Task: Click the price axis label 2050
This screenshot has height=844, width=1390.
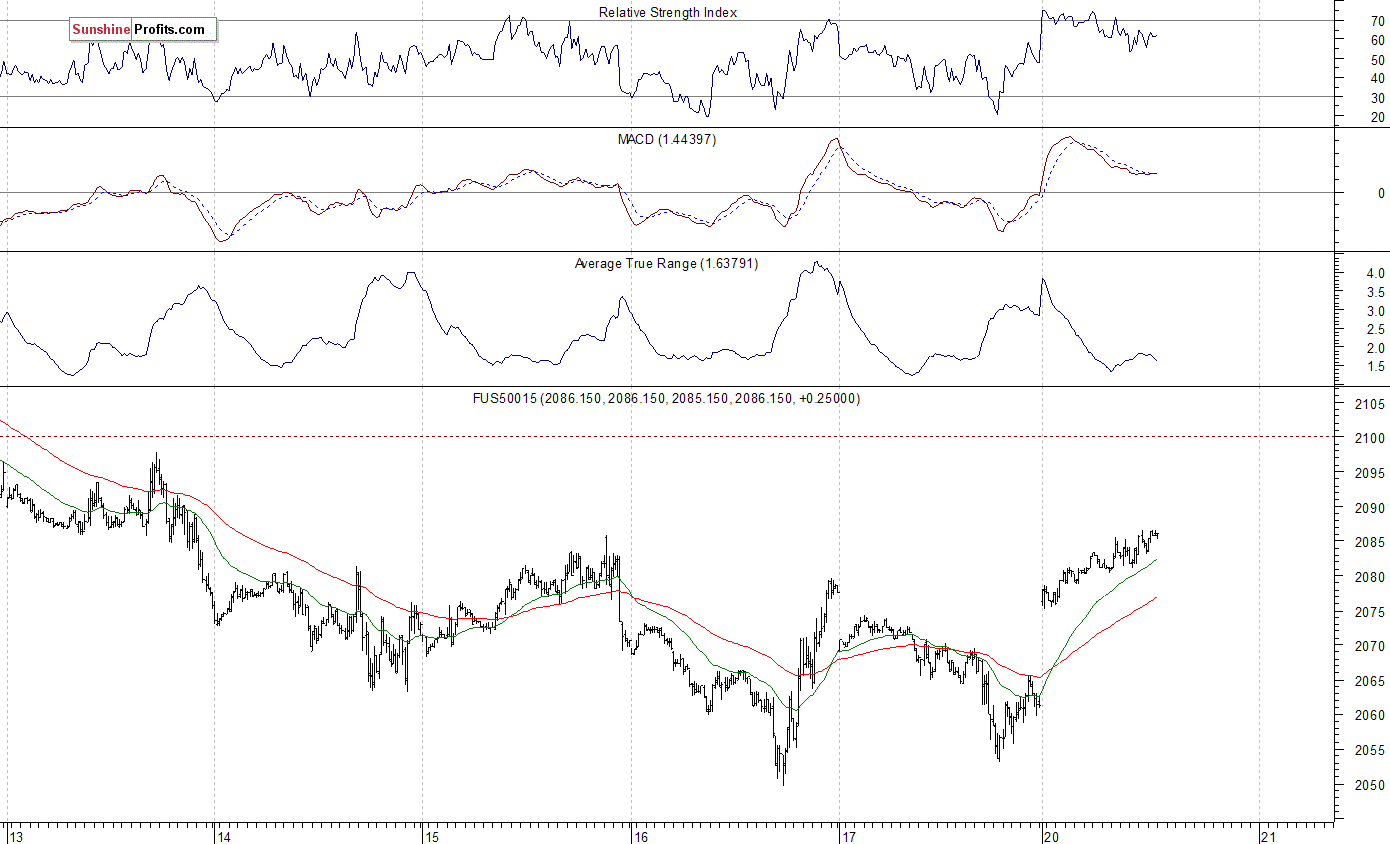Action: coord(1371,785)
